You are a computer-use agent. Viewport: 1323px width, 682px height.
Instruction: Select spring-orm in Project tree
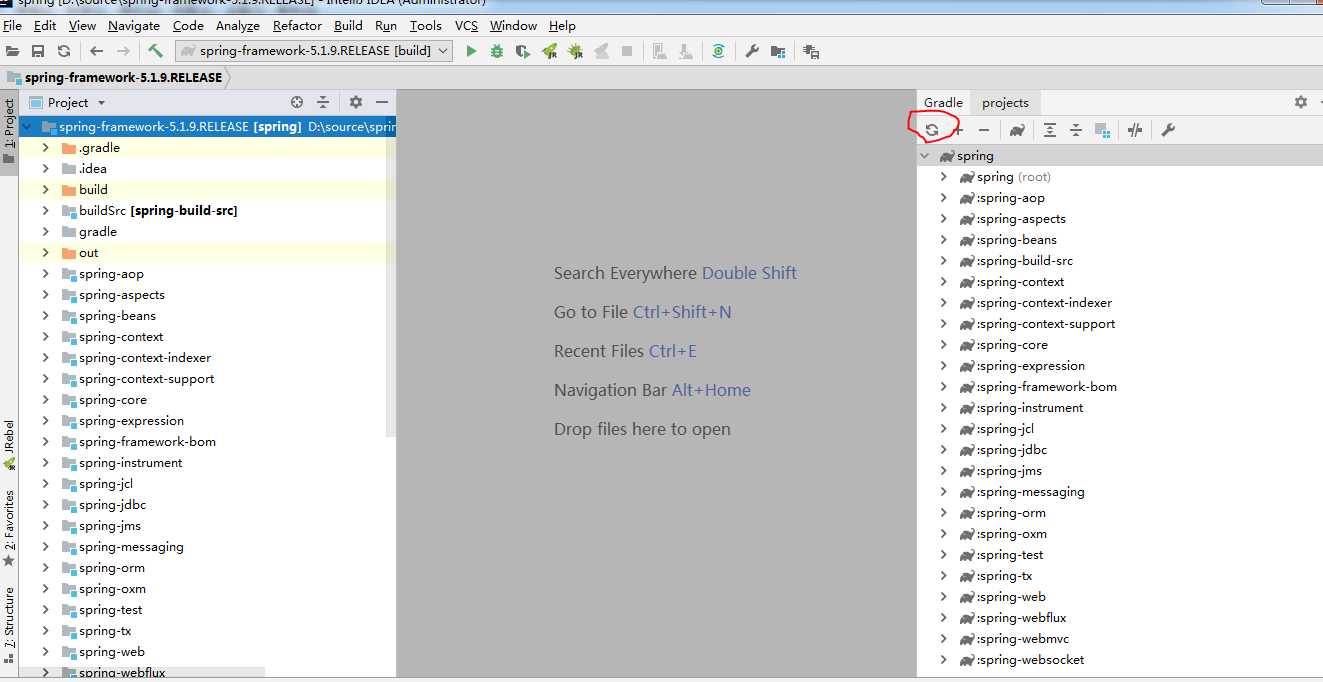tap(112, 567)
